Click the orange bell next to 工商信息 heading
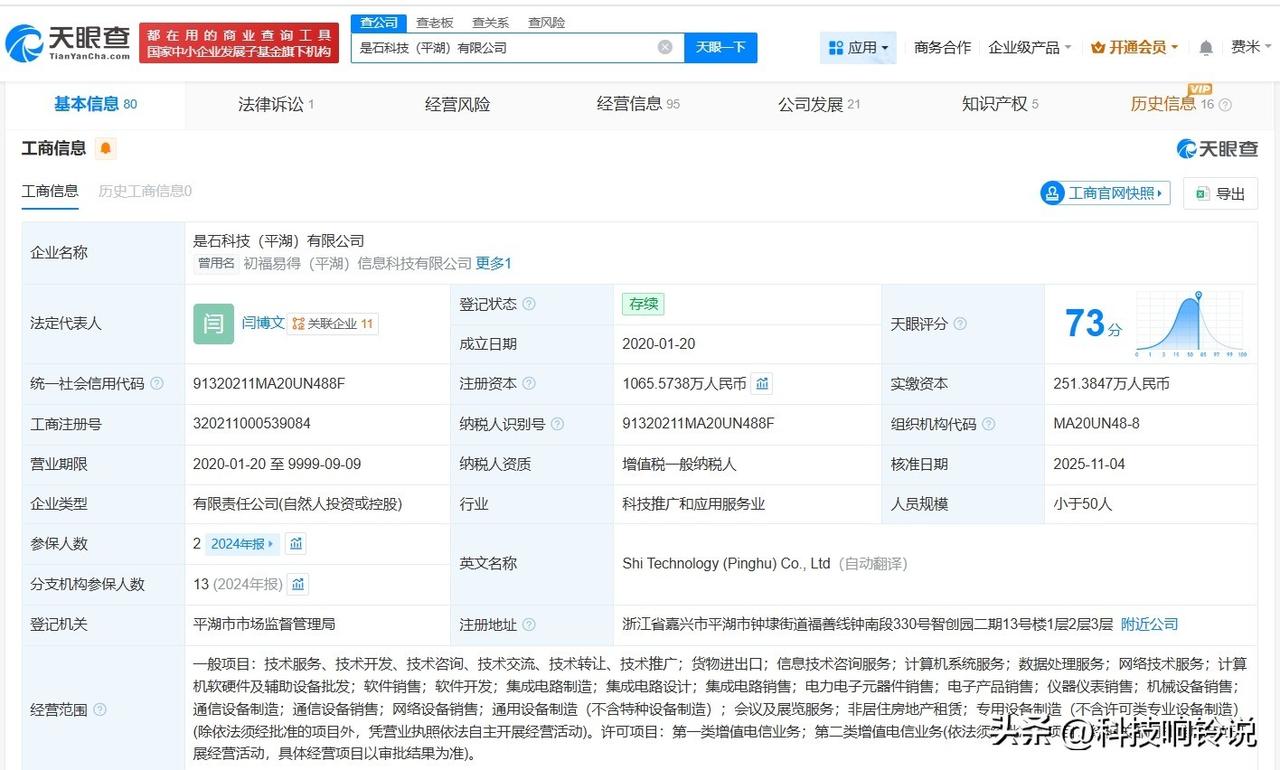Screen dimensions: 1280x770 coord(106,149)
